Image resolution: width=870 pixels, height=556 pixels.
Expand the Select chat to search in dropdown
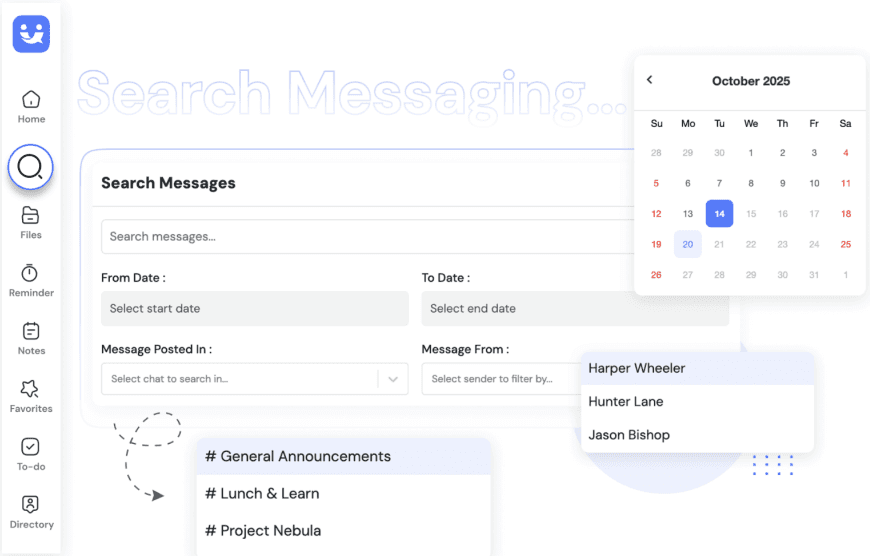pyautogui.click(x=255, y=379)
